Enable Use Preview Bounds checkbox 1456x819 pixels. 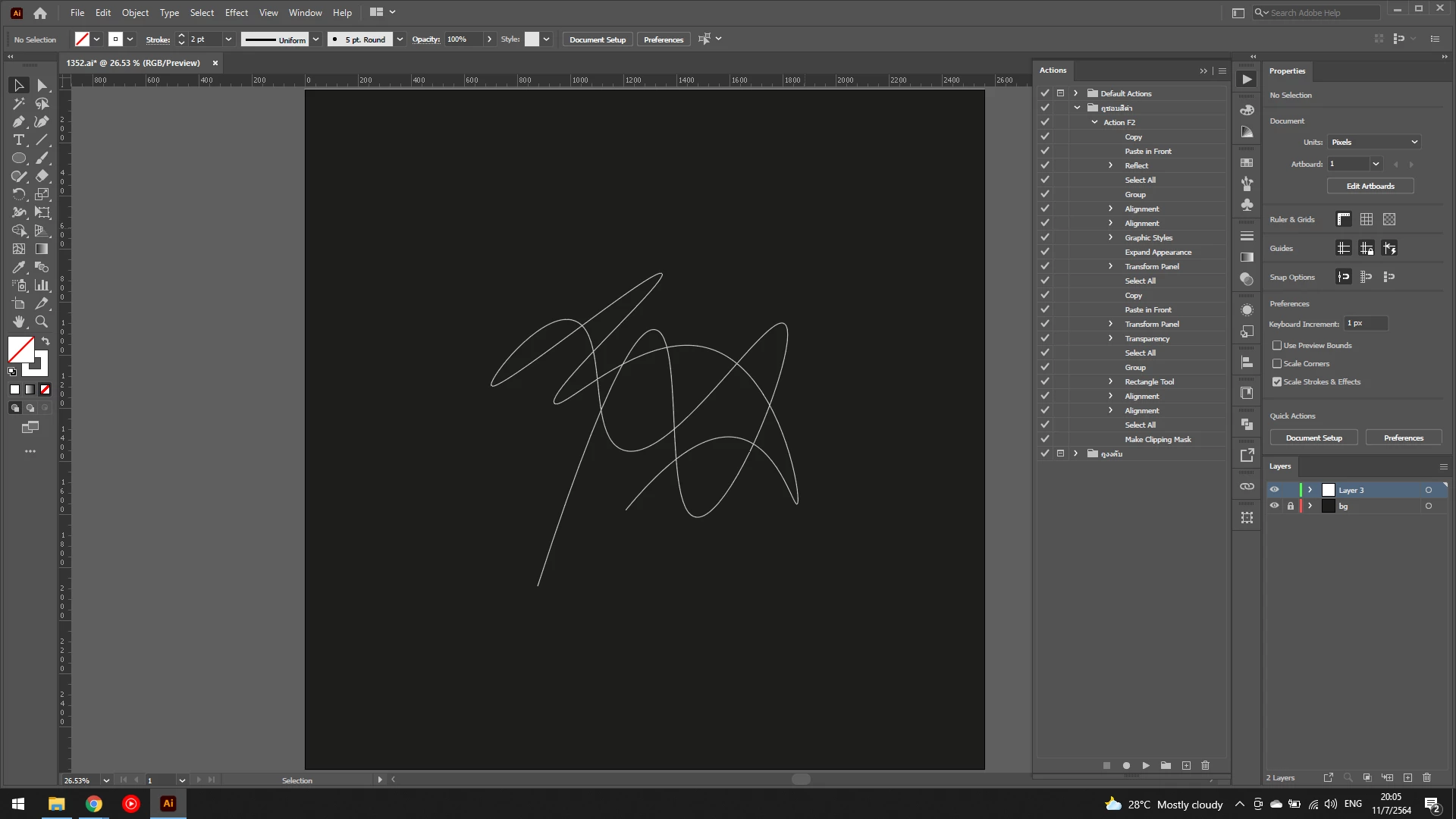tap(1277, 346)
